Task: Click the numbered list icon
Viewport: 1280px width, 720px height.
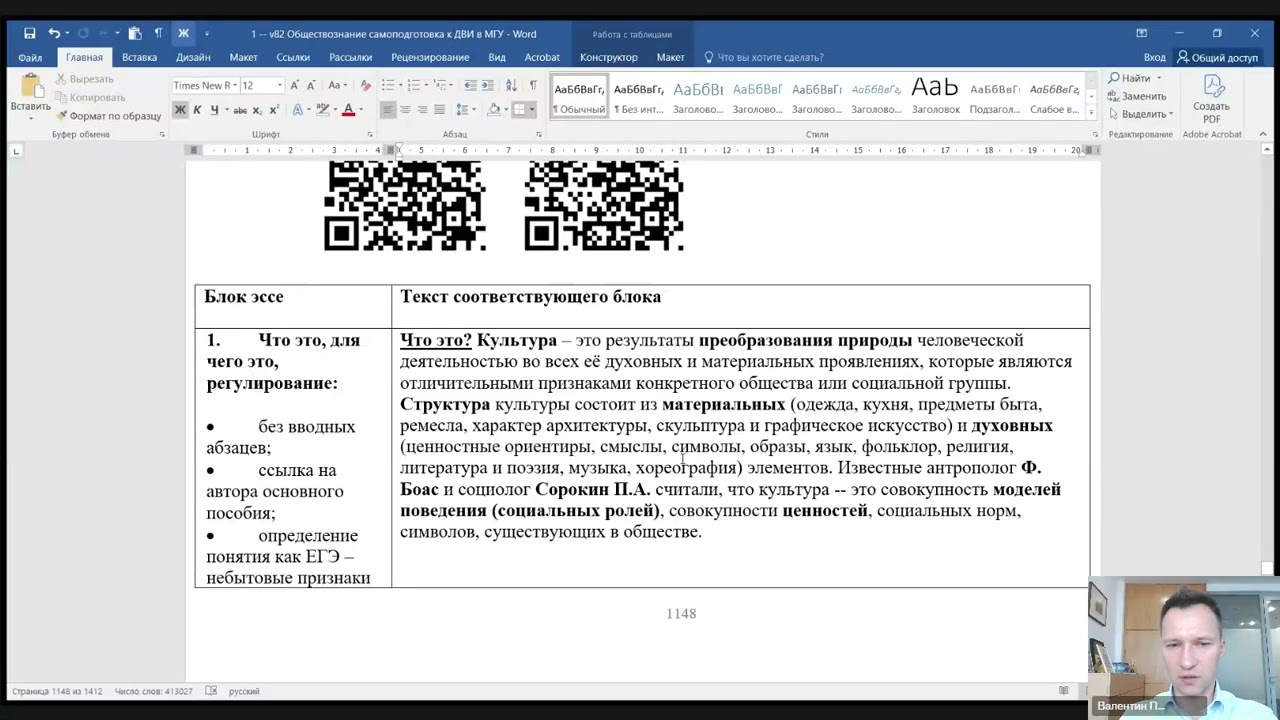Action: tap(414, 85)
